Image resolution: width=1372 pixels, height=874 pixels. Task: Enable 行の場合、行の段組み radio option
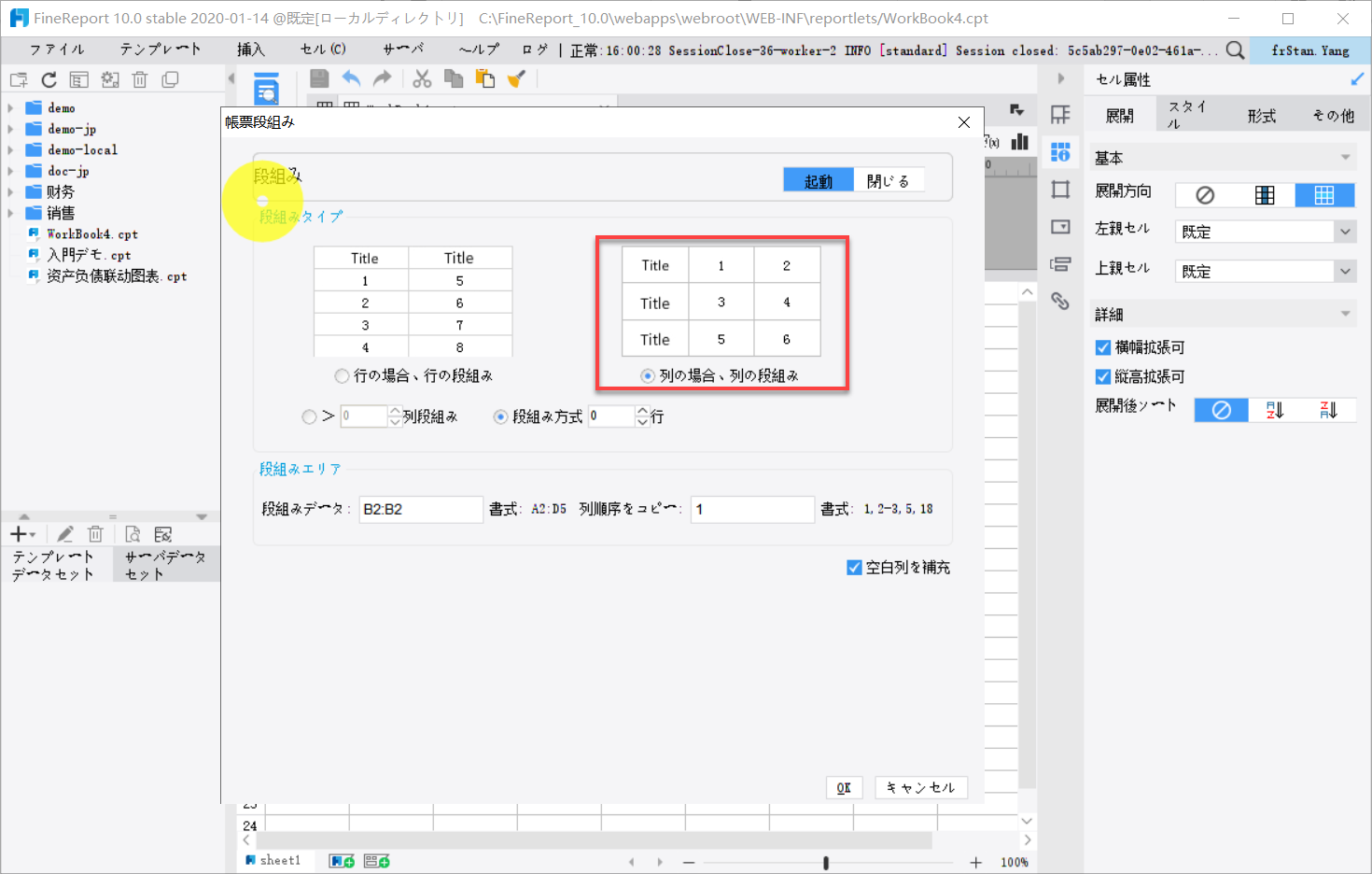pyautogui.click(x=342, y=375)
